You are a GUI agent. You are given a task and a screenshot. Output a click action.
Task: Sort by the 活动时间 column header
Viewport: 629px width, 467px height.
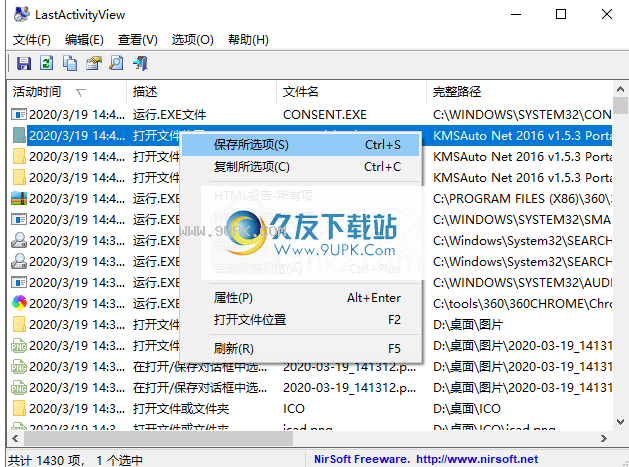[x=67, y=92]
